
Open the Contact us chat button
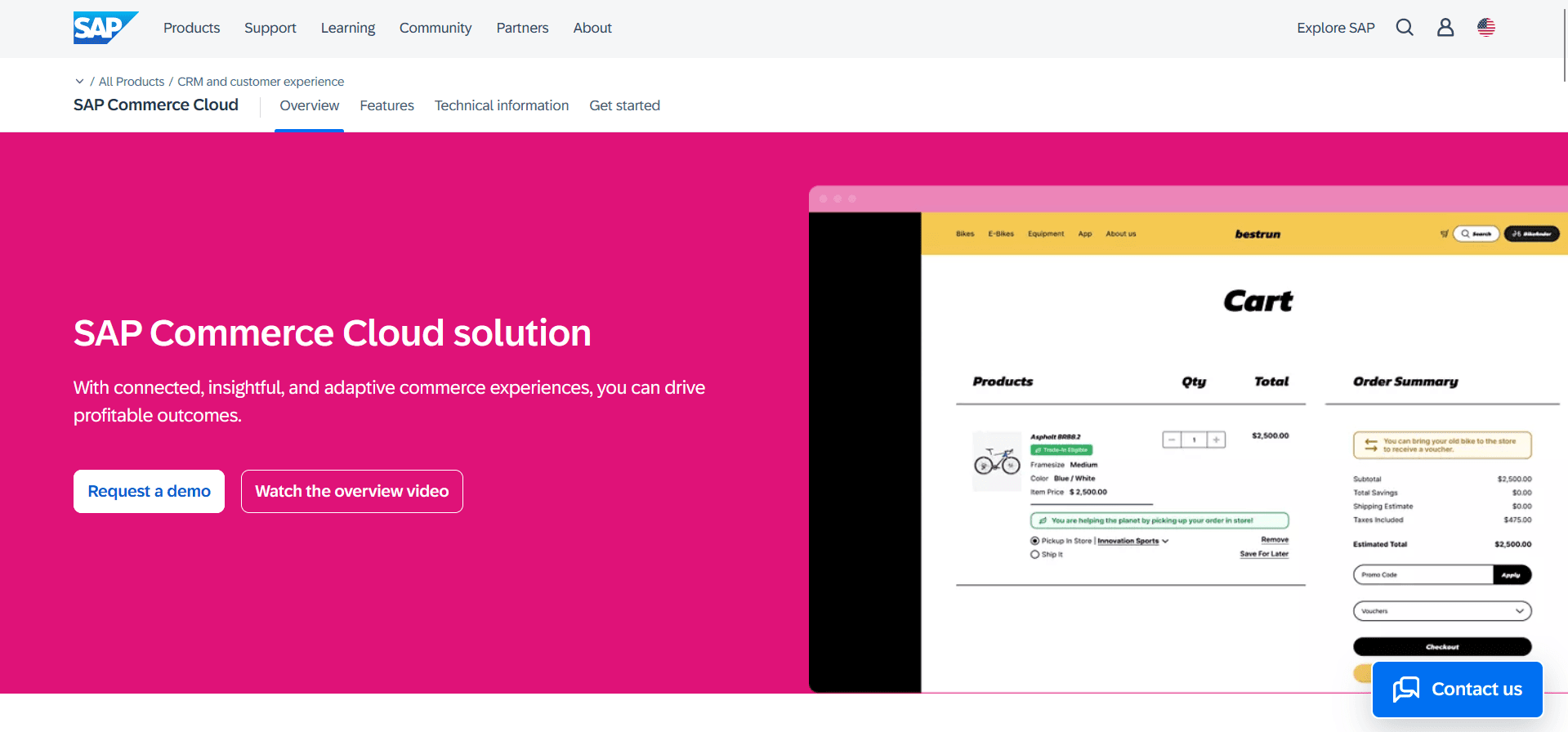1457,690
